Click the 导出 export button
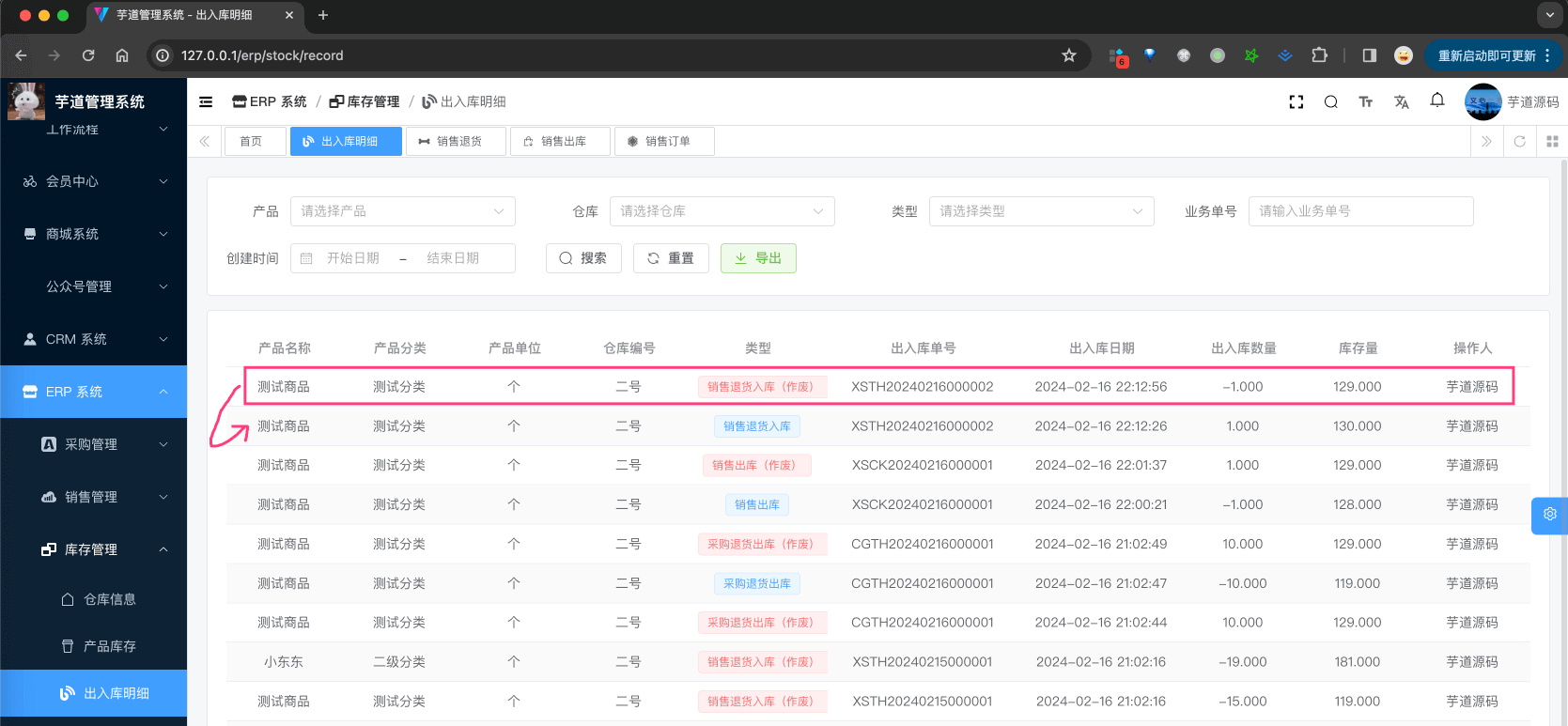1568x726 pixels. click(758, 258)
